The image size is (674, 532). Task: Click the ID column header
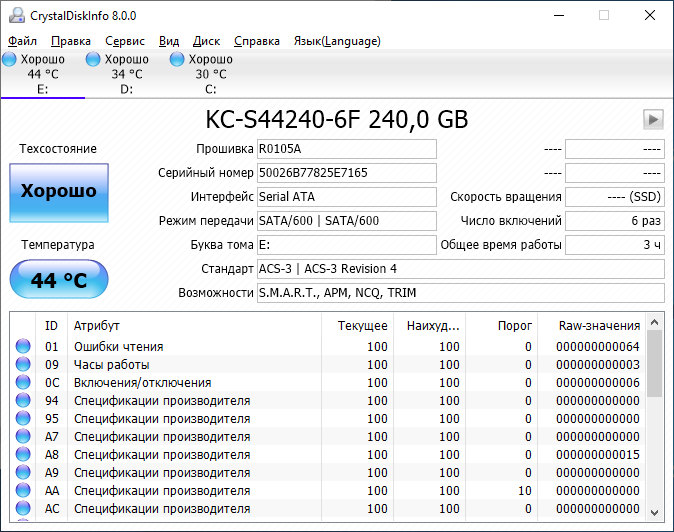(51, 326)
